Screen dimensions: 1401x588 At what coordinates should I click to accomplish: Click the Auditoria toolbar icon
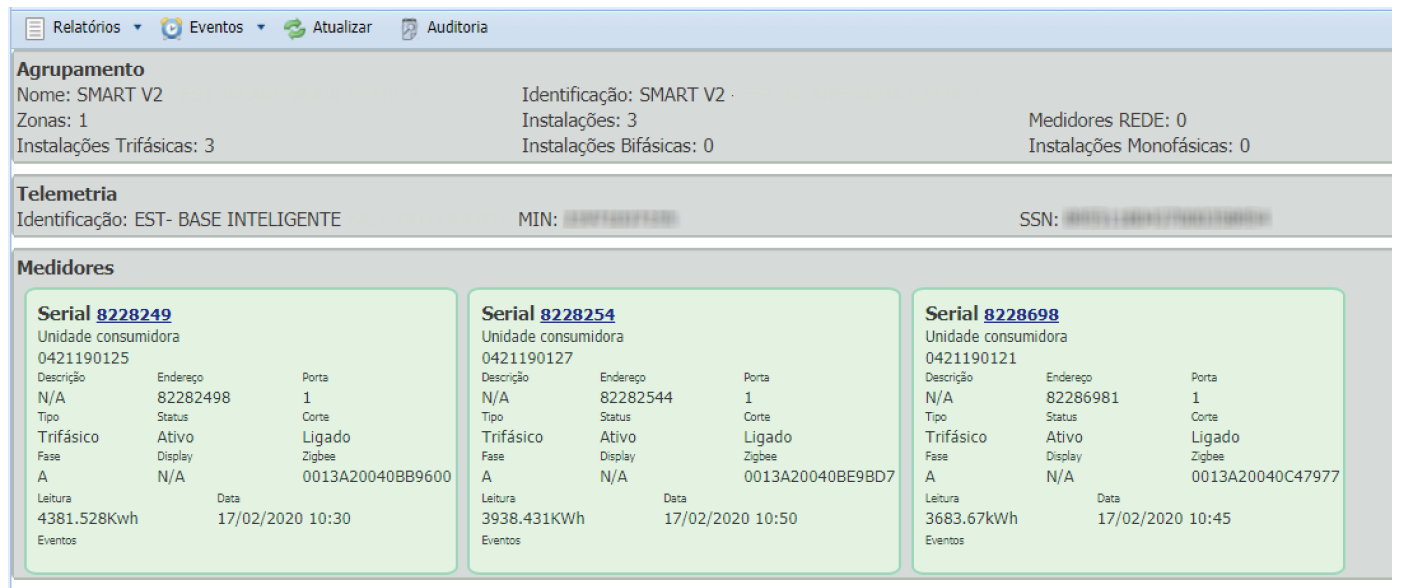point(409,28)
